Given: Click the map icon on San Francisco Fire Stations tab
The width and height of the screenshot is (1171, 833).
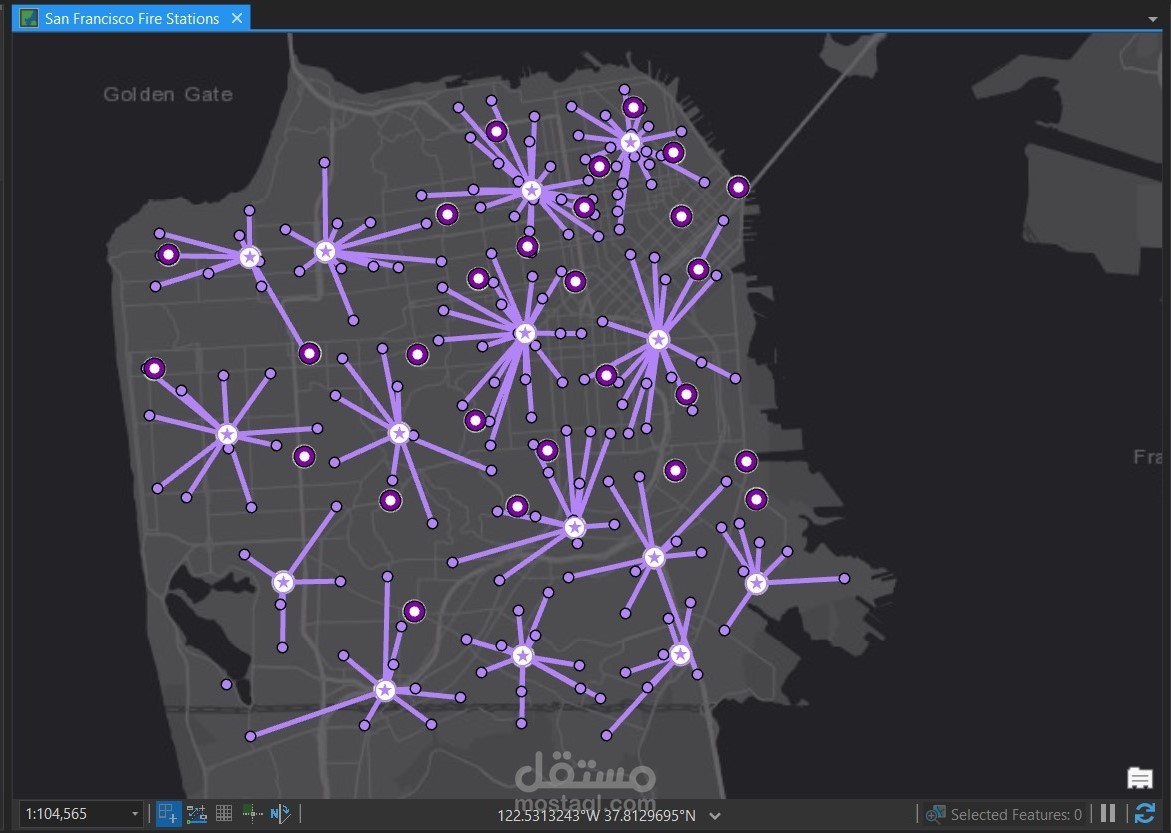Looking at the screenshot, I should click(x=29, y=18).
